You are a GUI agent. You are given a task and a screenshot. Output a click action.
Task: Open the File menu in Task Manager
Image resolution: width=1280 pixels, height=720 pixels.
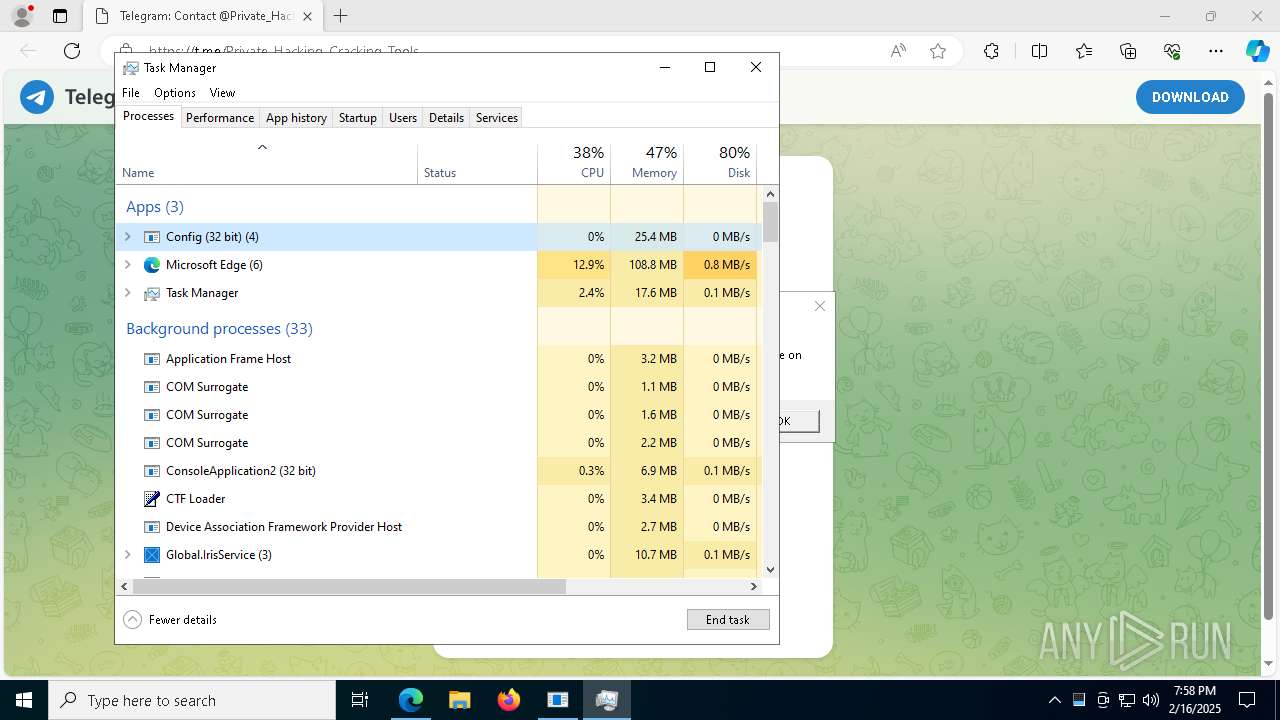tap(131, 93)
